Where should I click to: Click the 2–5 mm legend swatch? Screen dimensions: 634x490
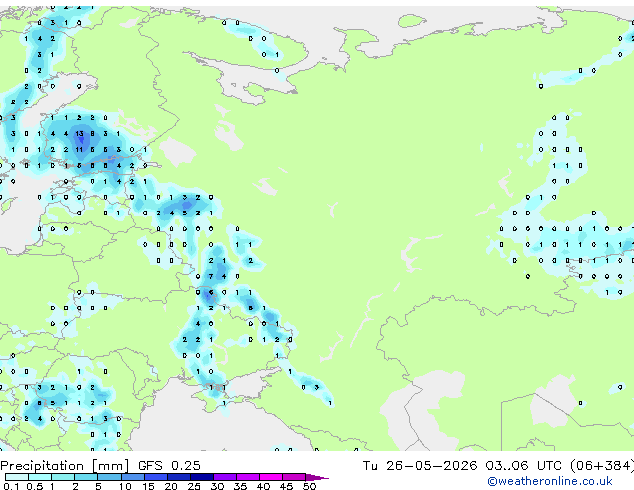[86, 477]
